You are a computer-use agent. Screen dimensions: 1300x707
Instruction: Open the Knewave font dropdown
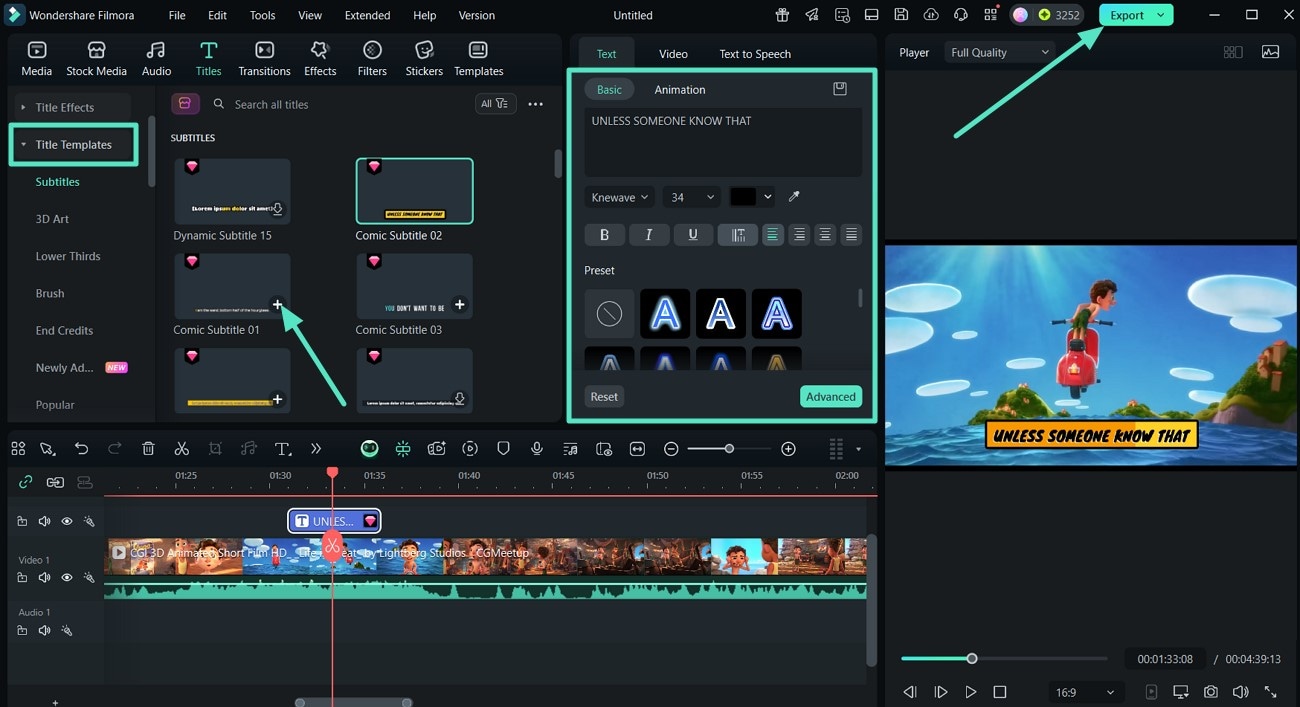tap(620, 197)
